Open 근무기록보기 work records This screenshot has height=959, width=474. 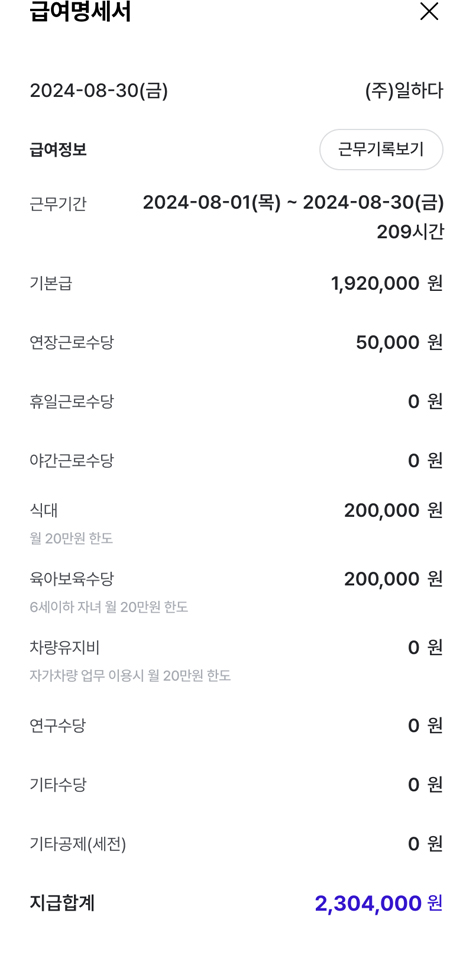click(x=381, y=149)
